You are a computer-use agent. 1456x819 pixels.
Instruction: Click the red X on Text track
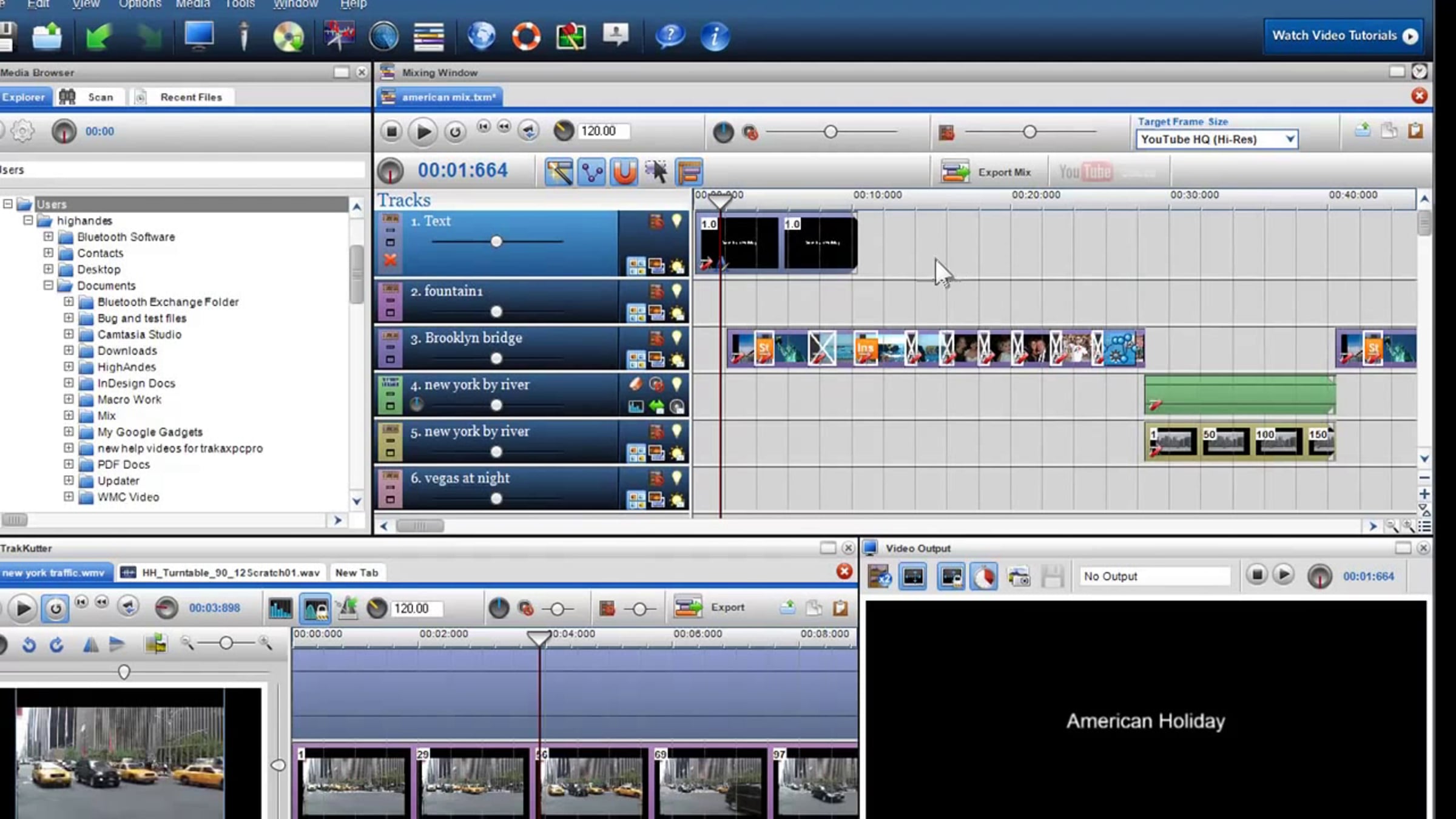390,260
